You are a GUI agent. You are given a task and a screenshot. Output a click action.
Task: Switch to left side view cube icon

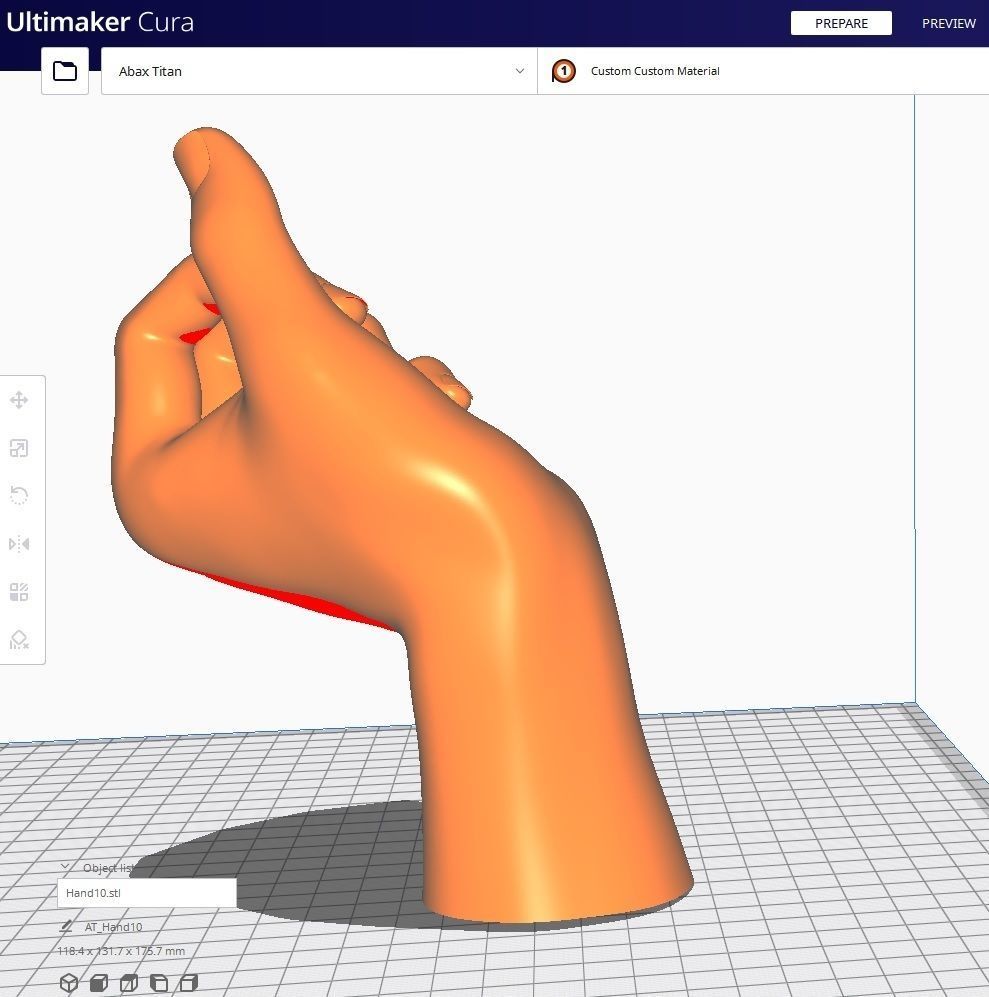click(158, 983)
